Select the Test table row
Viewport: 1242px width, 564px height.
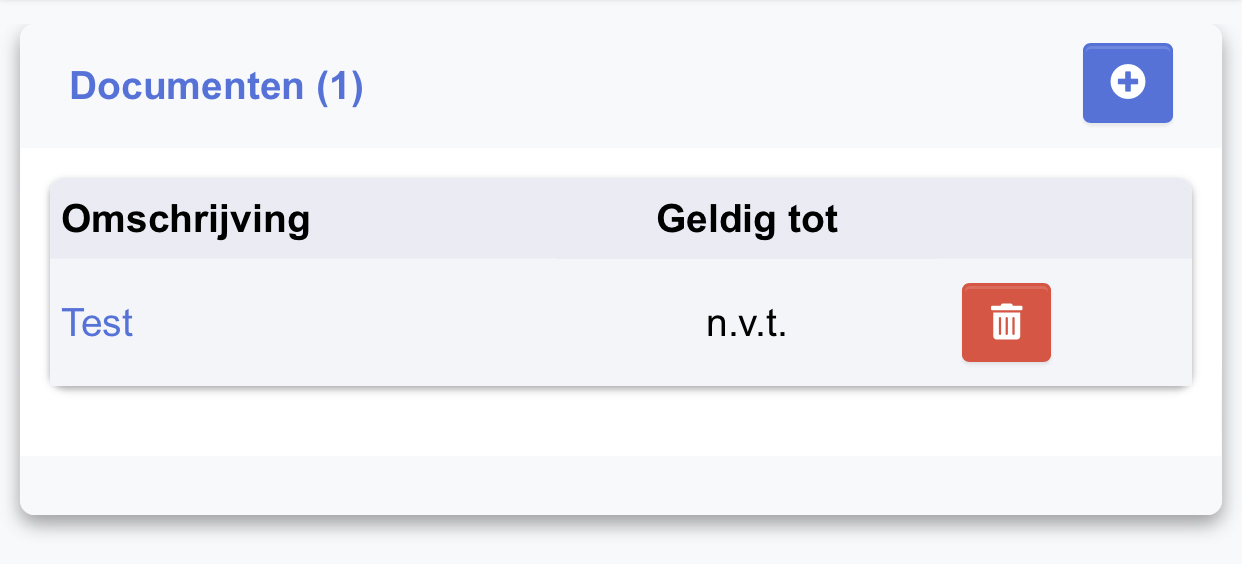click(x=621, y=322)
